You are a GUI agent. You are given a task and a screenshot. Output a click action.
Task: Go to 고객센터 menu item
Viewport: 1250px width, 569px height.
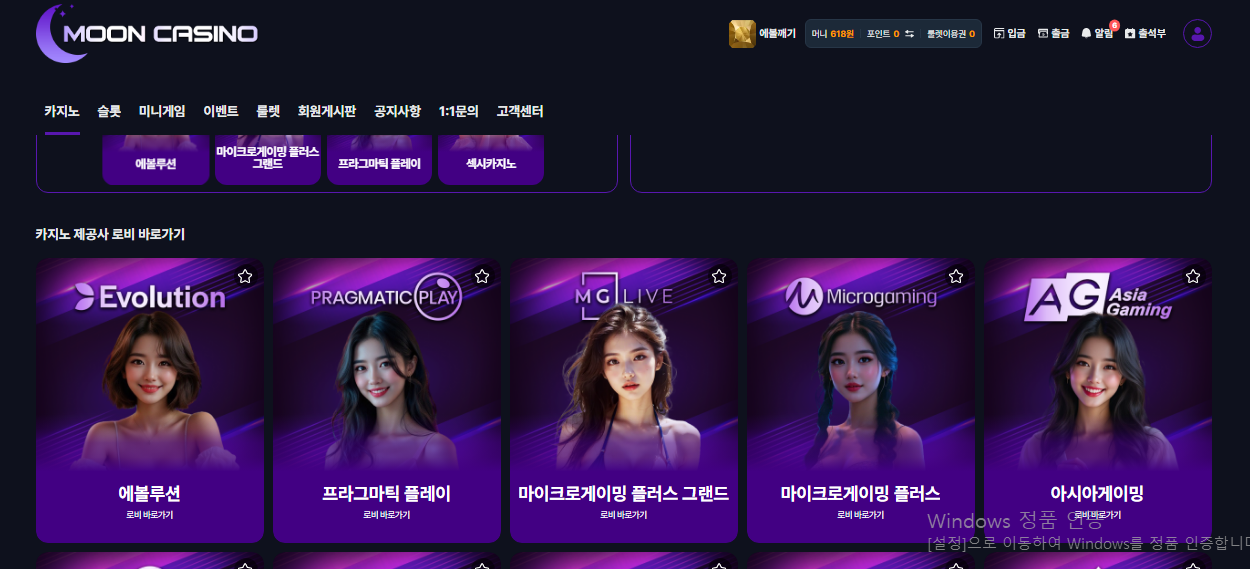520,111
